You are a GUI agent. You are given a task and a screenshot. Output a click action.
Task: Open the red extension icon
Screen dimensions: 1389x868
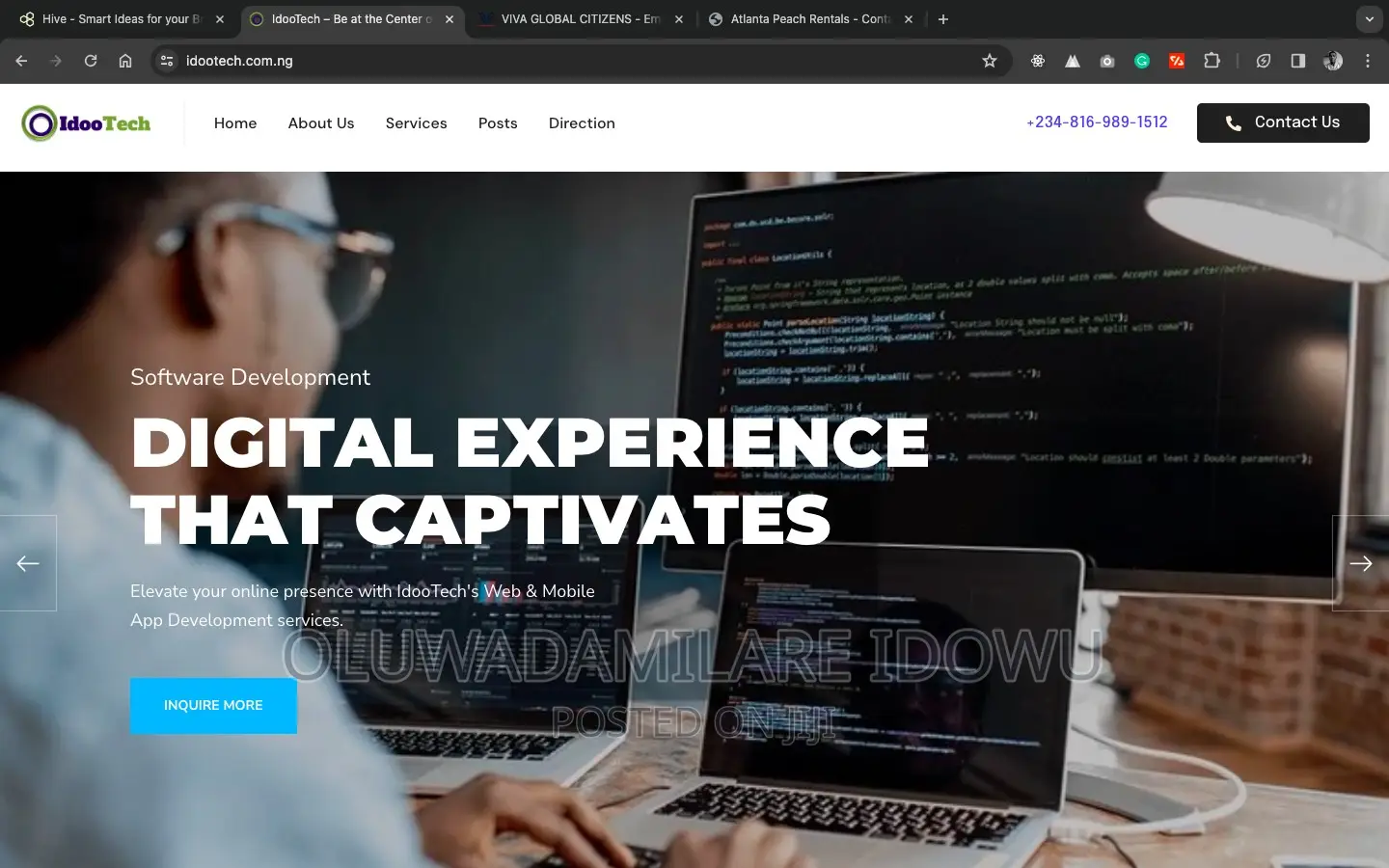click(x=1177, y=61)
